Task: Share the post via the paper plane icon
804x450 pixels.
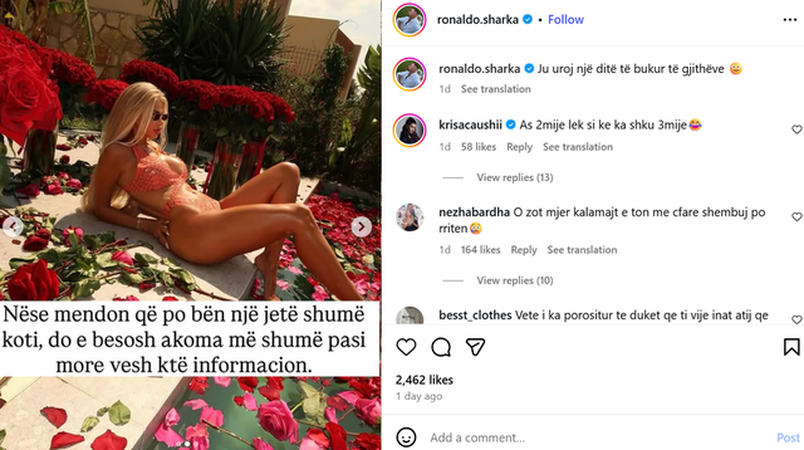Action: pos(475,347)
